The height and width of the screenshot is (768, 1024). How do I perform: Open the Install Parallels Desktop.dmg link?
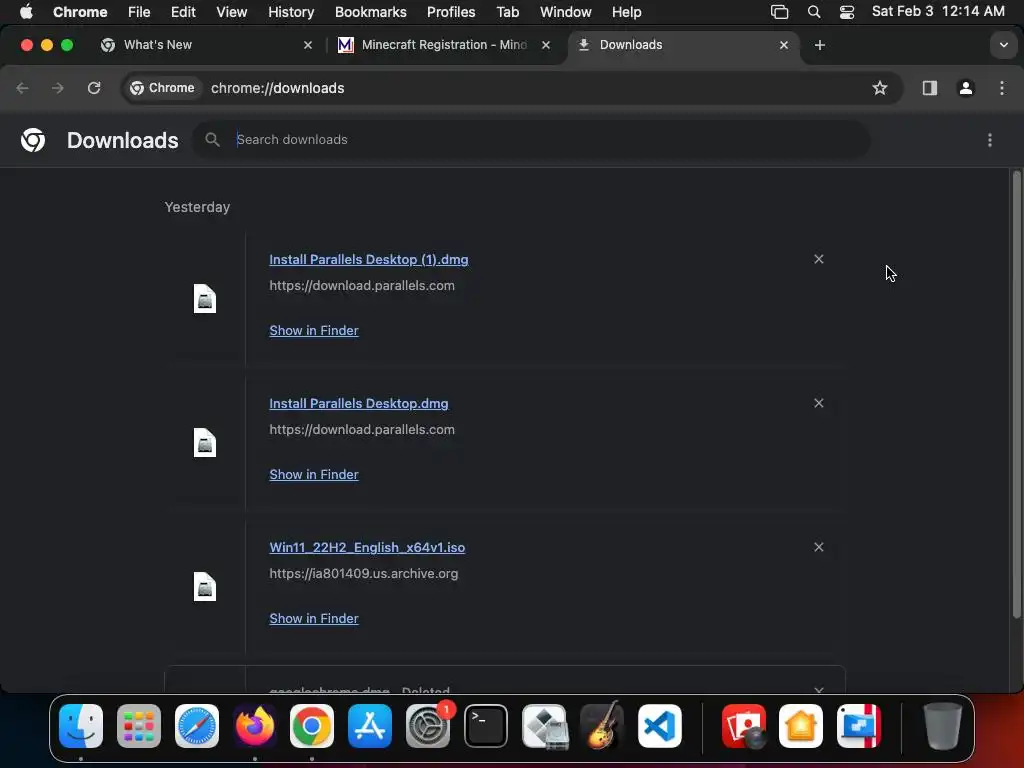(x=359, y=404)
